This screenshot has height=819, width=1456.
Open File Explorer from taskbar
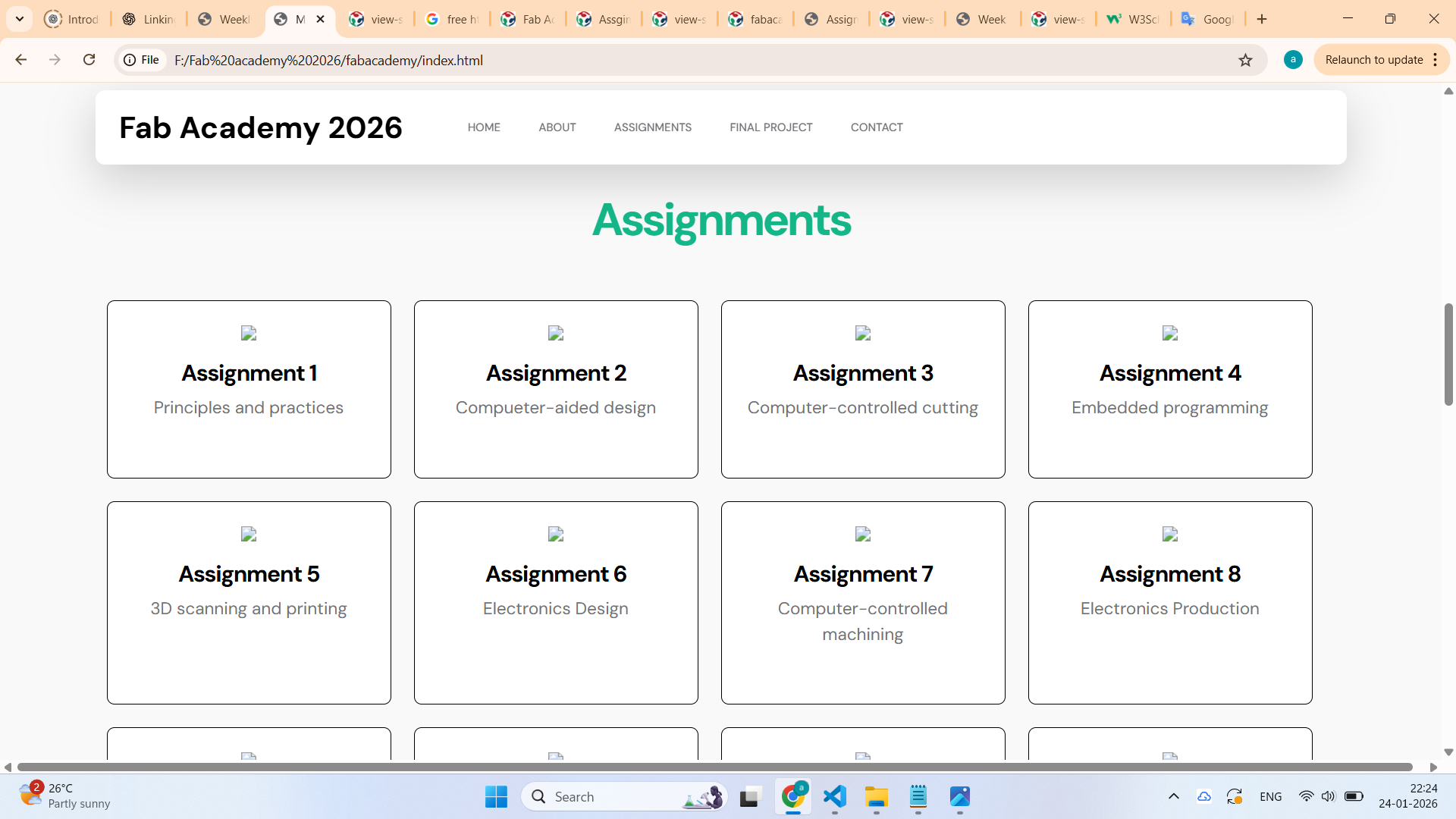click(x=876, y=796)
